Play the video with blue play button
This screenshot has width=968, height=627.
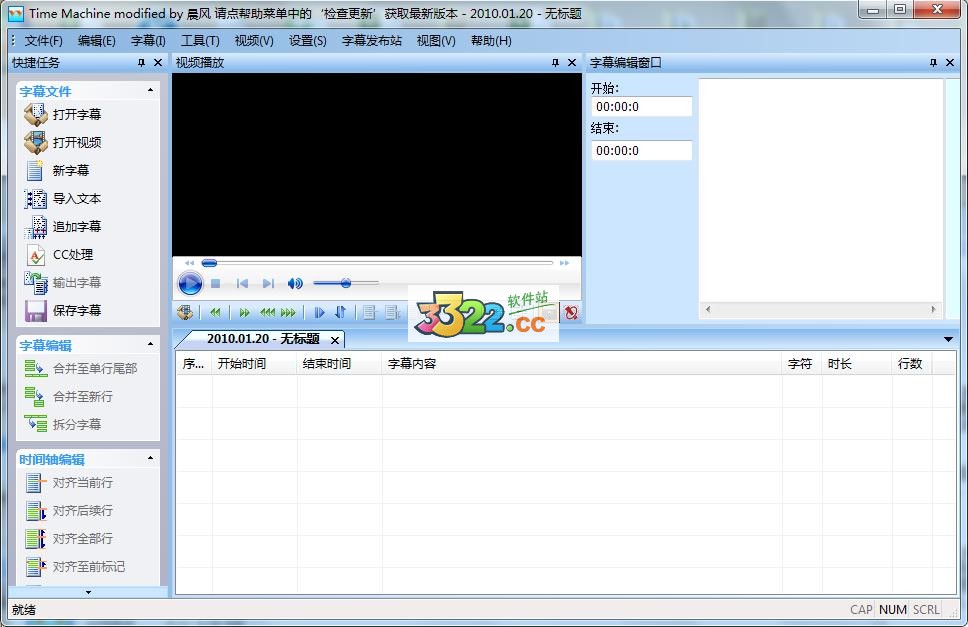pos(190,284)
